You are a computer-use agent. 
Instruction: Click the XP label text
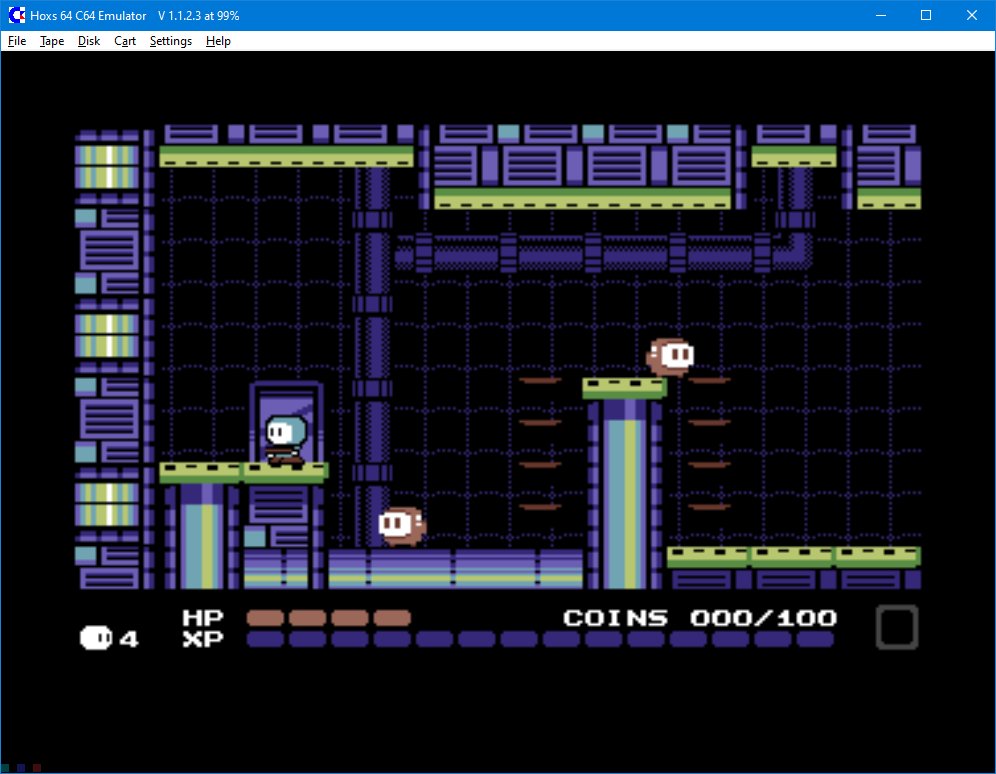click(203, 639)
